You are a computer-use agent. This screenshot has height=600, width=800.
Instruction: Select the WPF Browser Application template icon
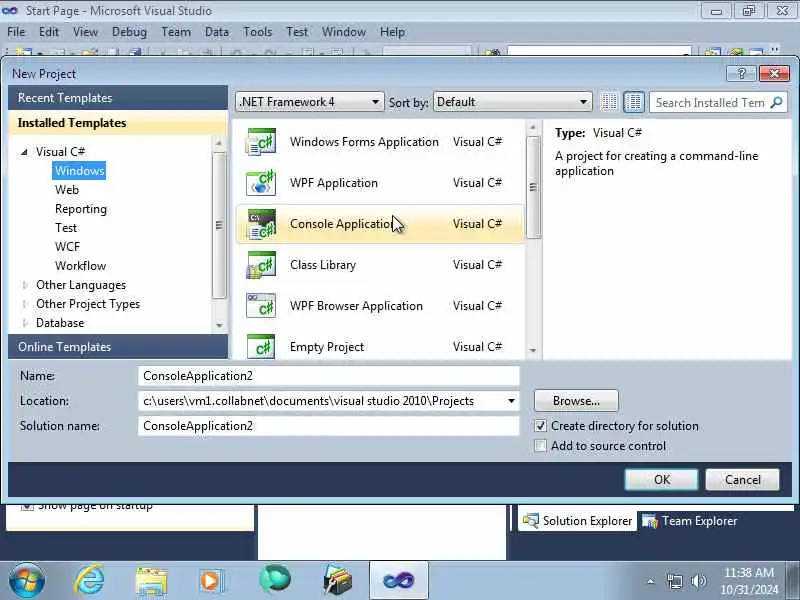[x=261, y=306]
